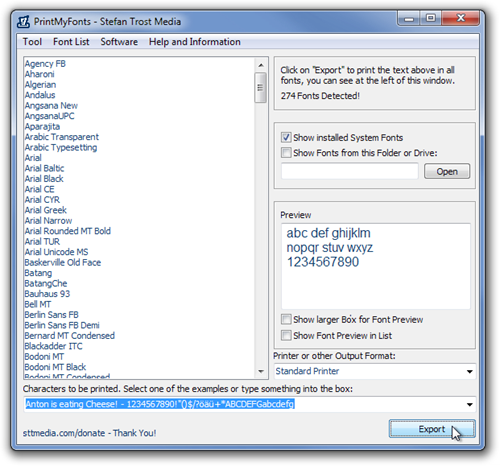Select Aparajita in the font list
Viewport: 500px width, 466px height.
tap(42, 126)
